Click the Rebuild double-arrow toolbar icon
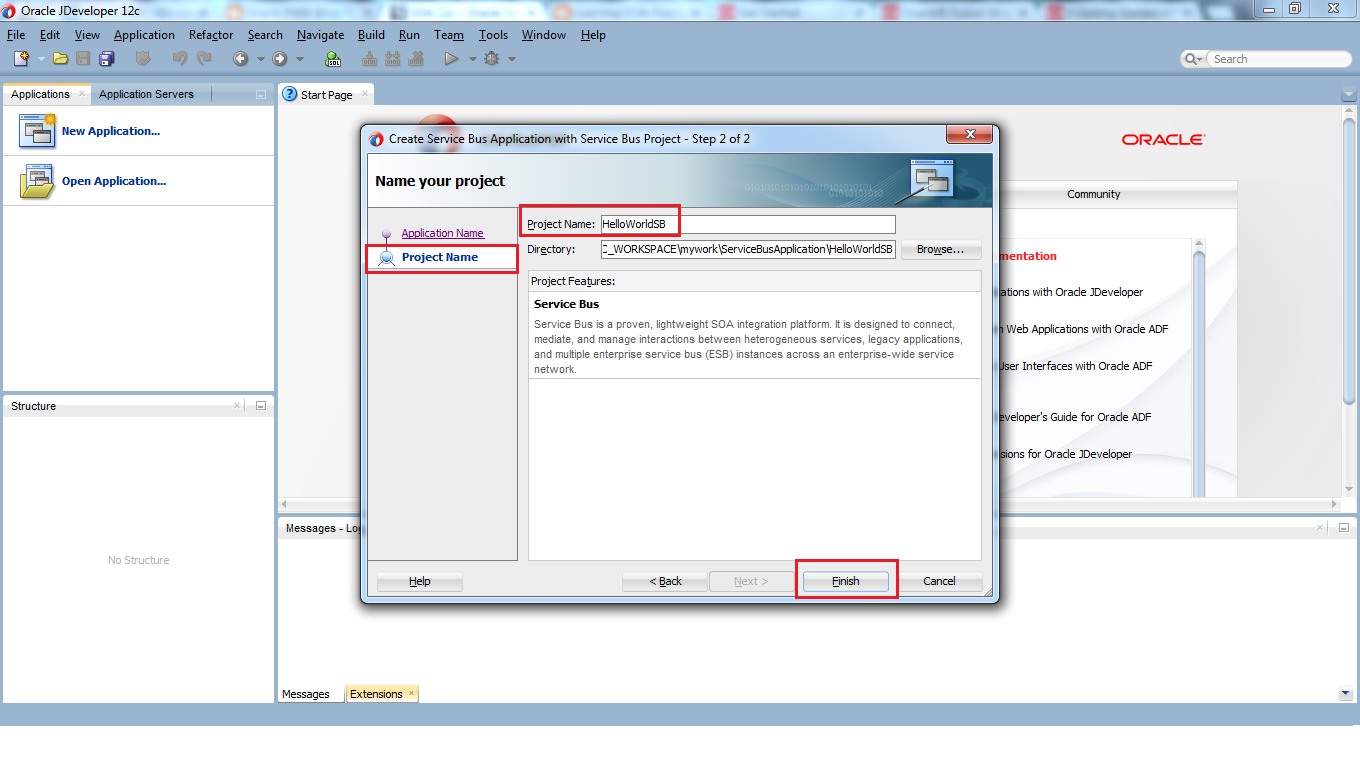This screenshot has width=1360, height=768. 393,59
